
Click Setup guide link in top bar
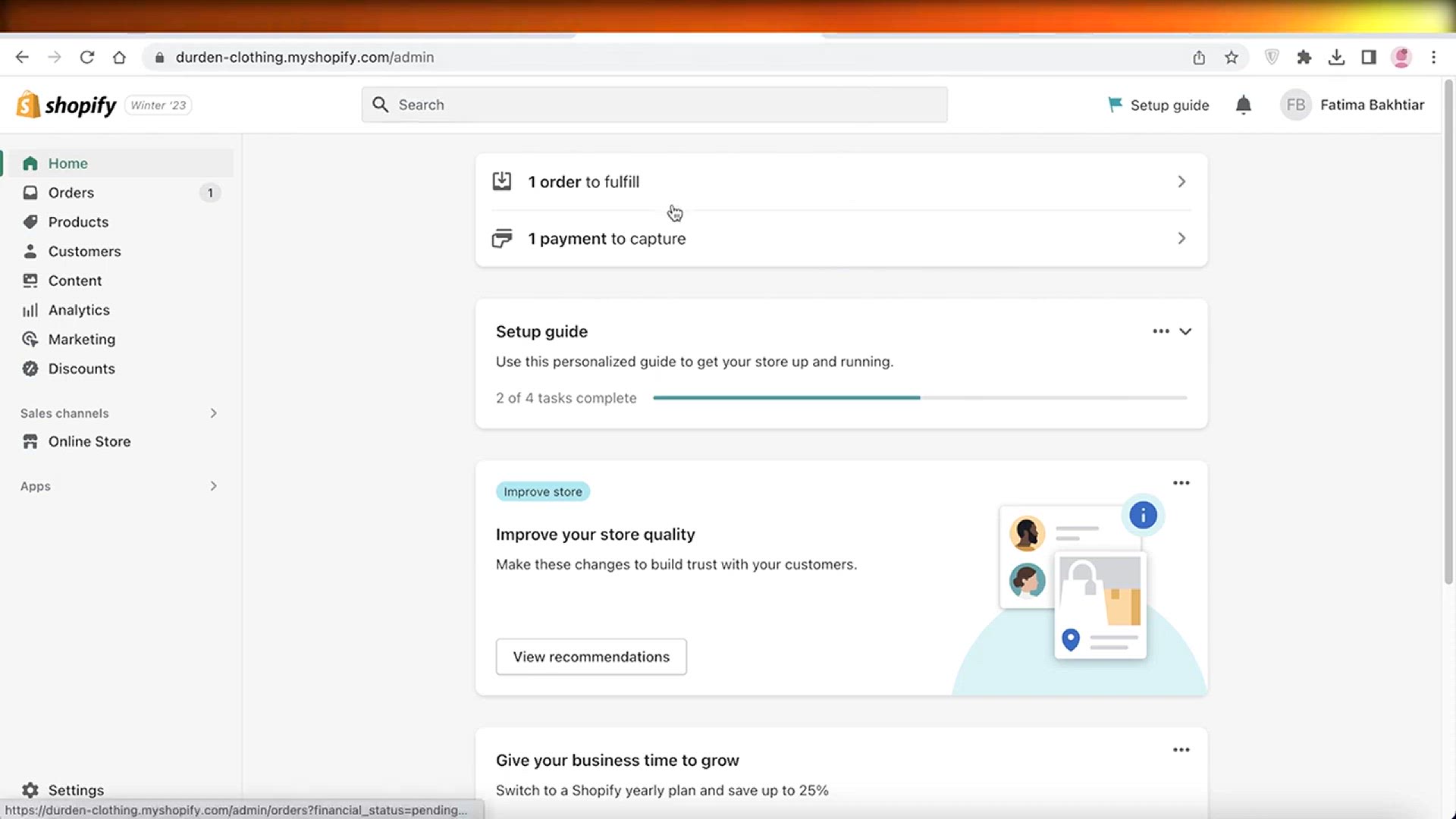pyautogui.click(x=1159, y=105)
